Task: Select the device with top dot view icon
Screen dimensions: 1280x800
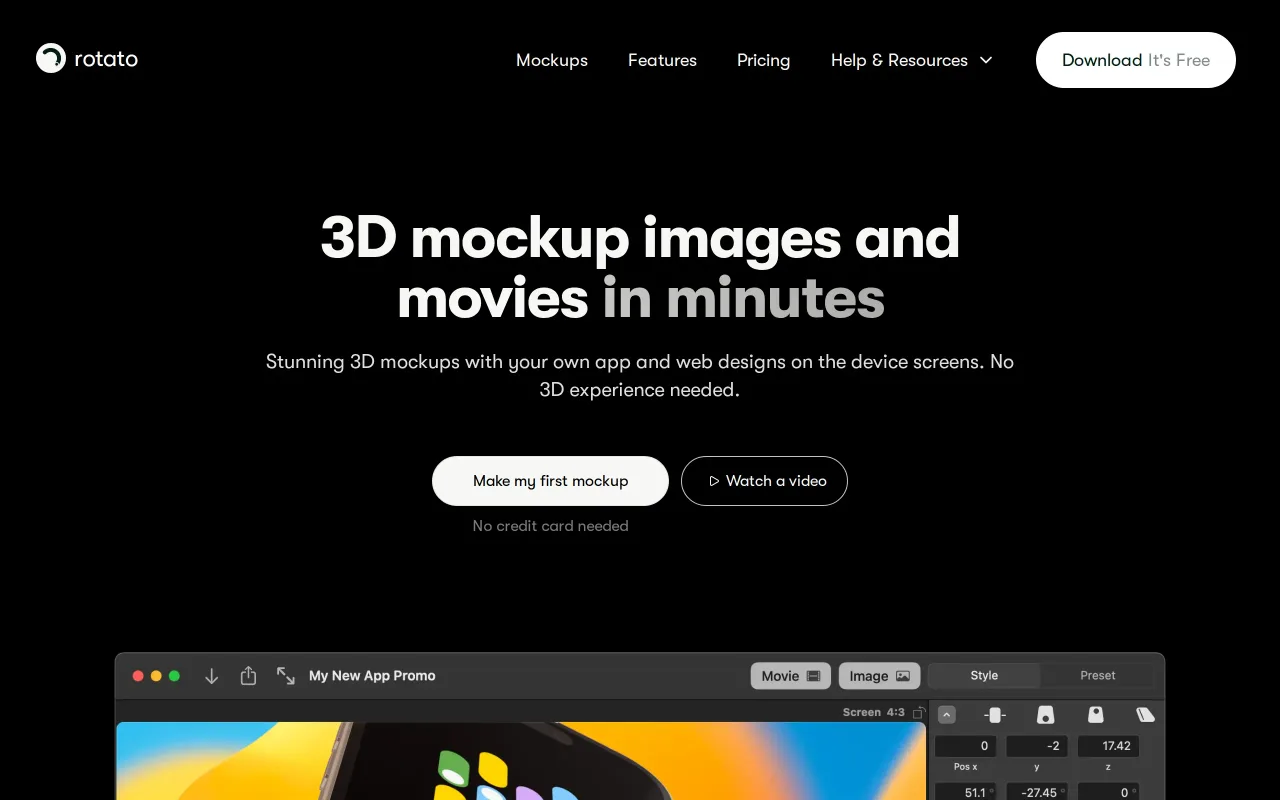Action: click(x=1096, y=715)
